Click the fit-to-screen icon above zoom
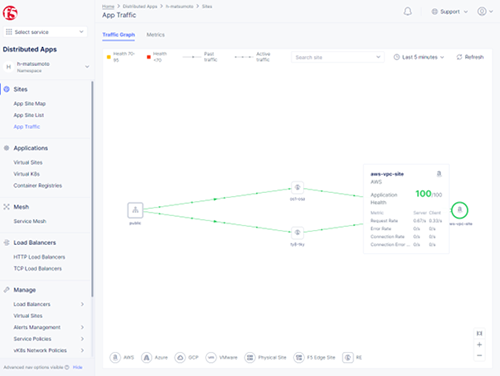 click(479, 333)
